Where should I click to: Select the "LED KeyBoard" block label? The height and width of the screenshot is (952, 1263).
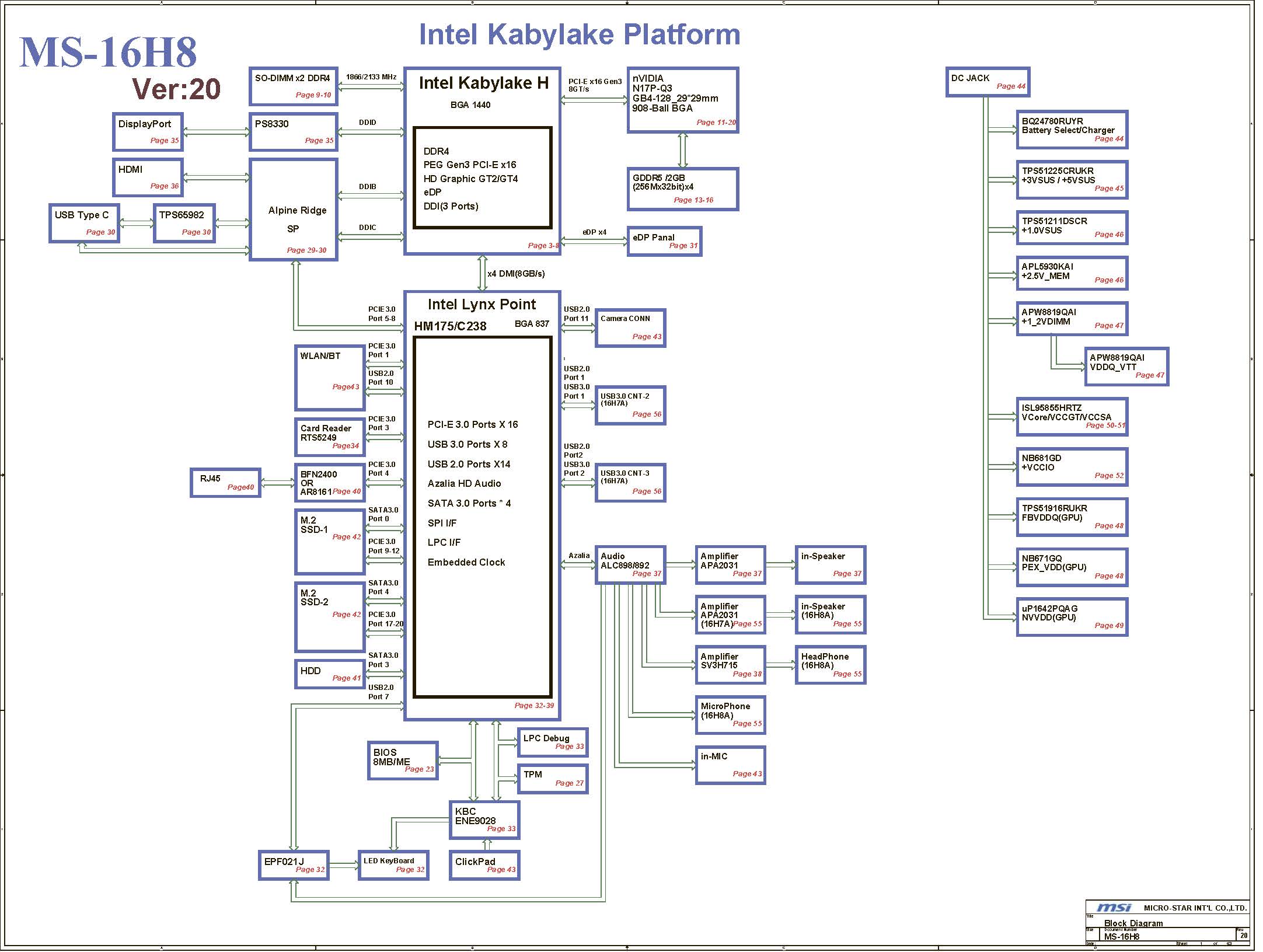pos(389,861)
